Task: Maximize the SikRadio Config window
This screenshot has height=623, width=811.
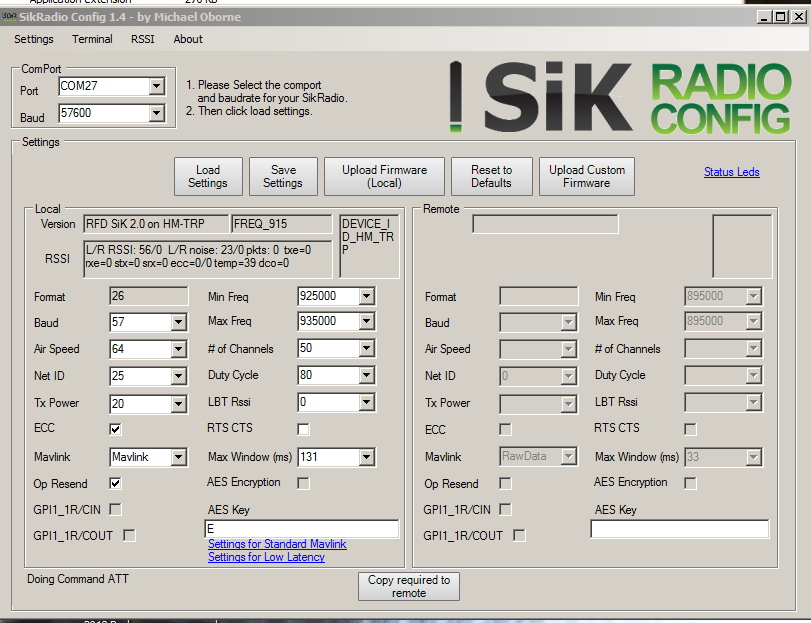Action: [x=781, y=17]
